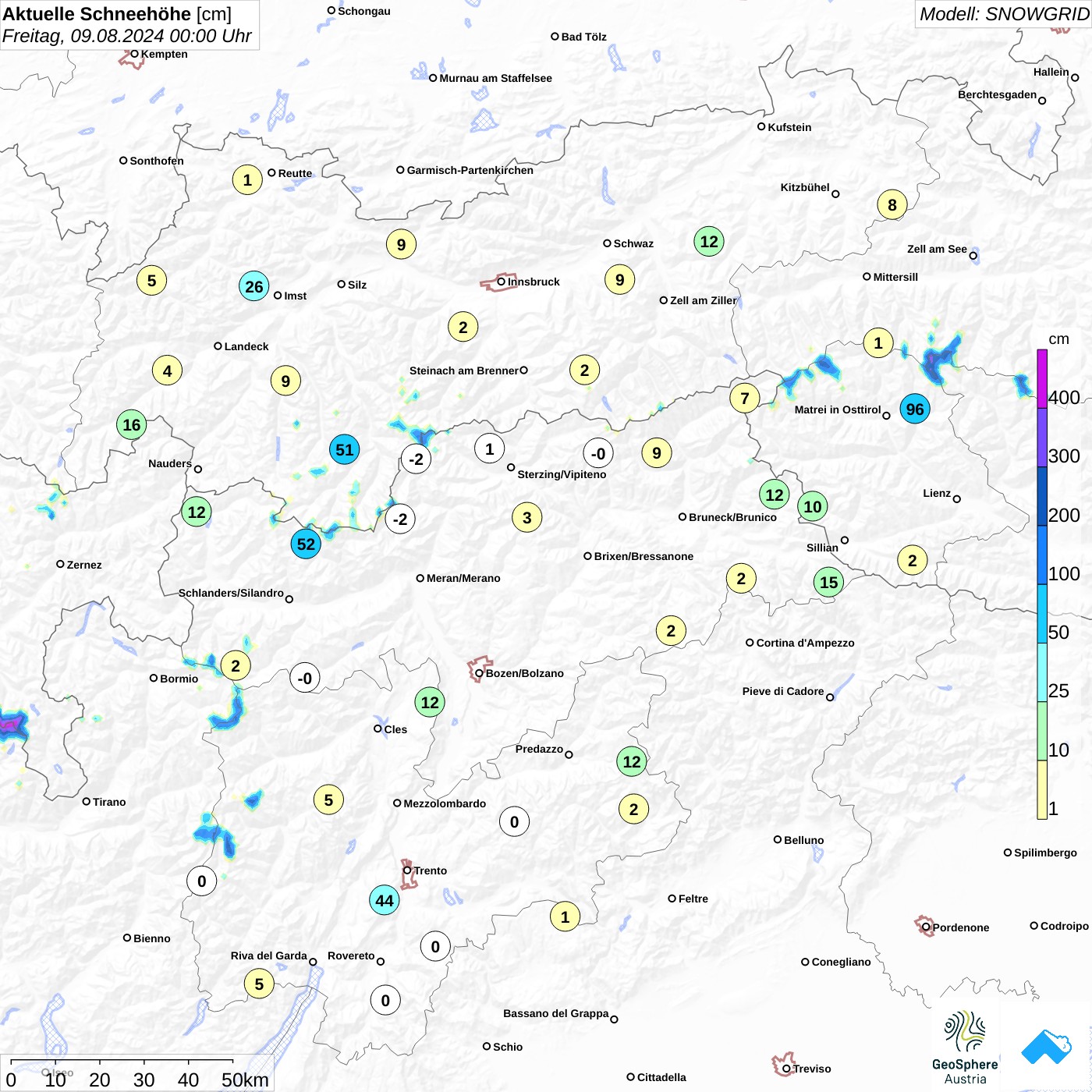Click the blue mountain cloud logo

pos(1046,1047)
